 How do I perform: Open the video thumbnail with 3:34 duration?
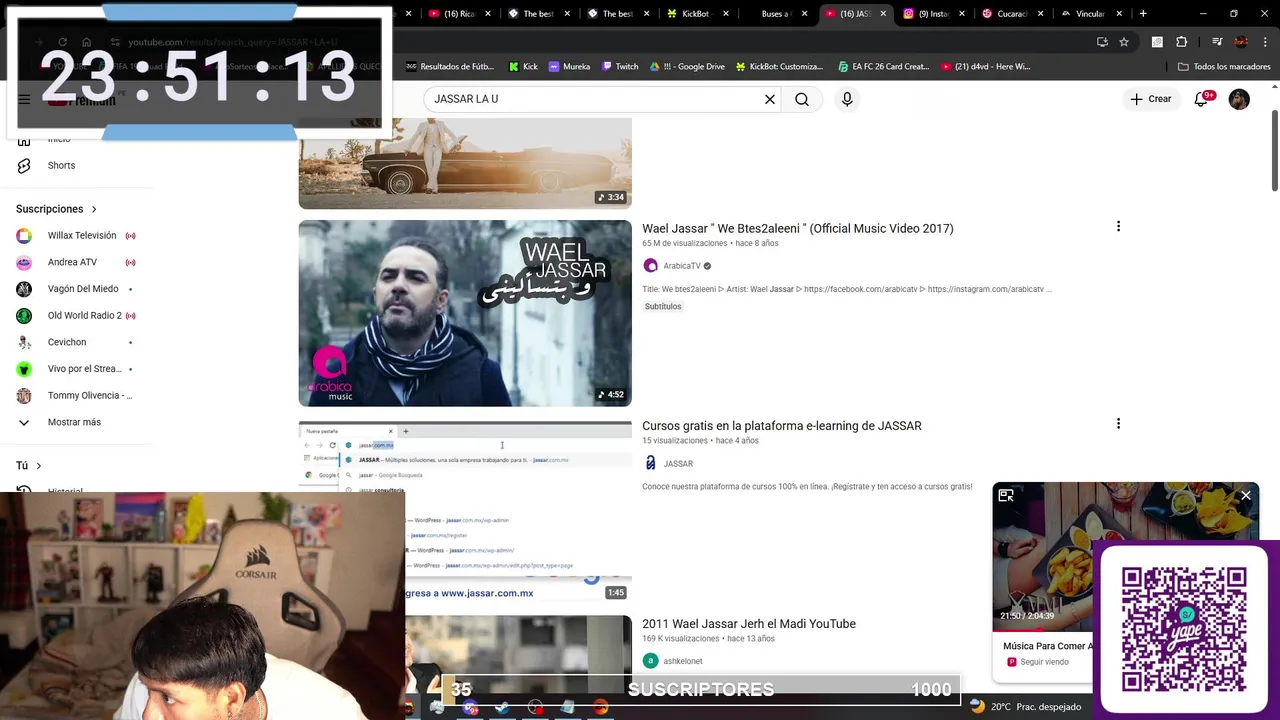tap(465, 163)
